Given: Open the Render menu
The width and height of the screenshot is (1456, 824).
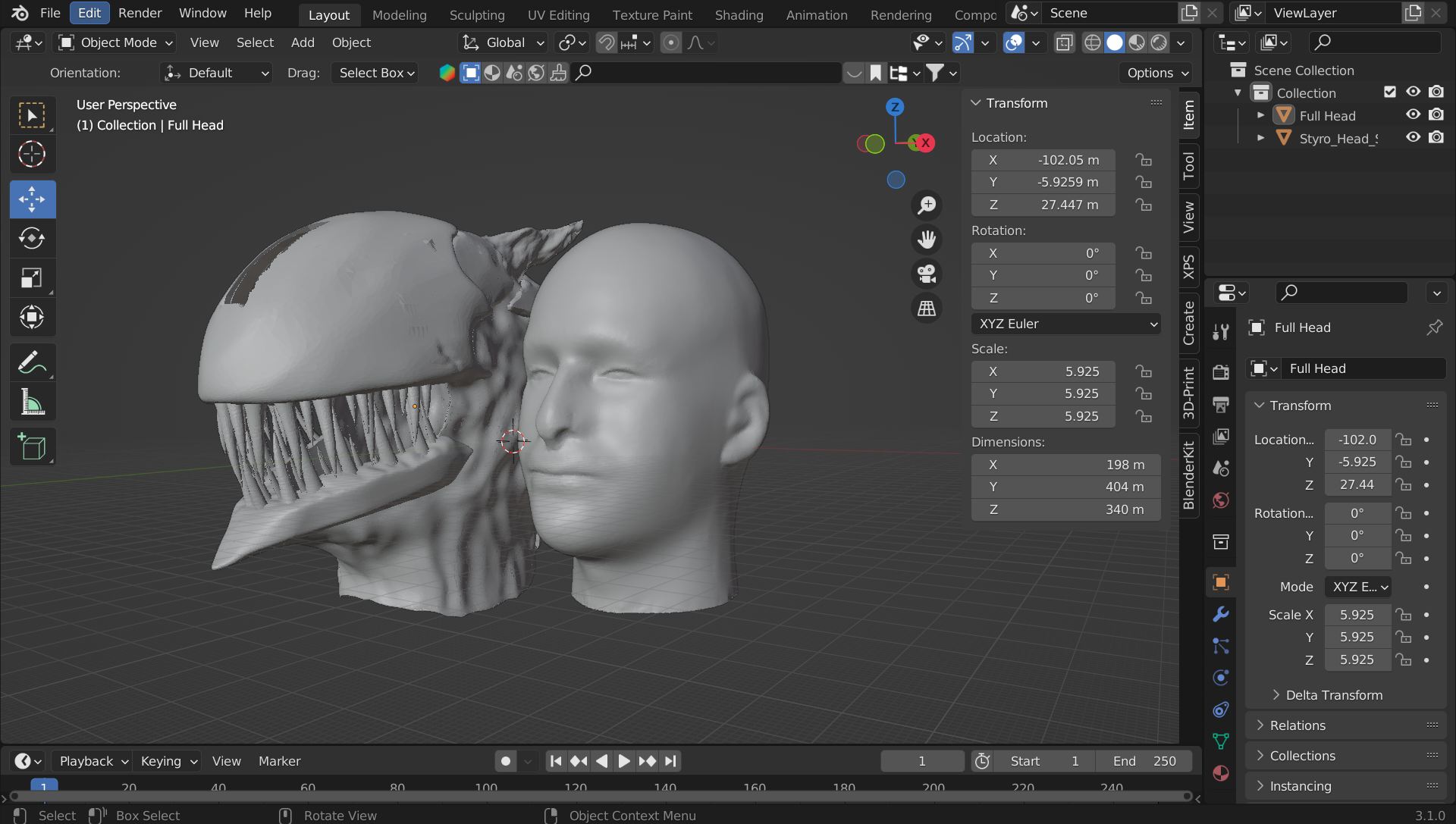Looking at the screenshot, I should pos(140,13).
